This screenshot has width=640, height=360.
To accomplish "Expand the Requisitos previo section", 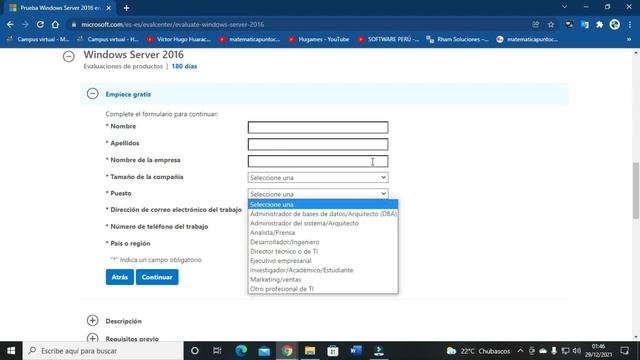I will point(93,338).
